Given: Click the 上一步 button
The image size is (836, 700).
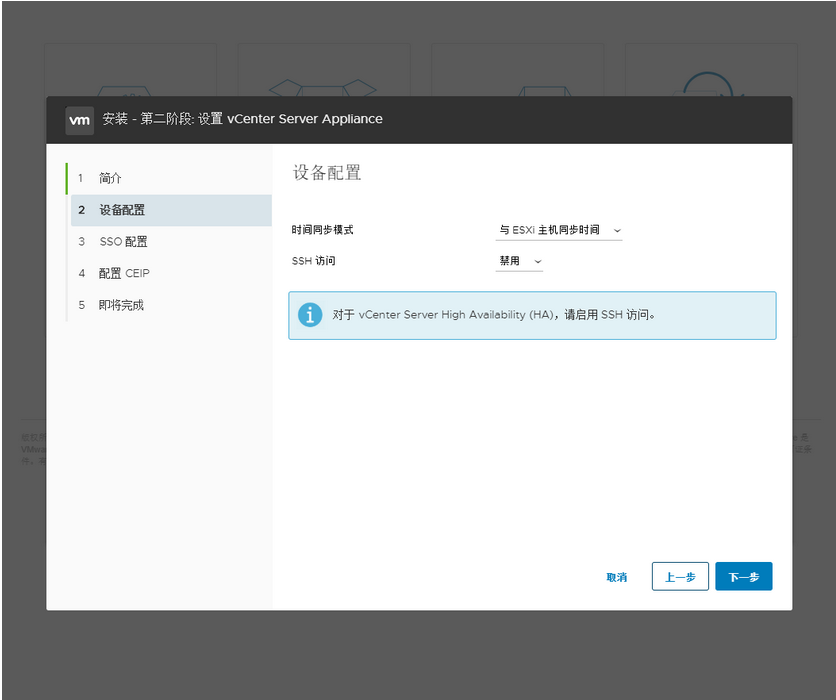Looking at the screenshot, I should click(x=680, y=577).
